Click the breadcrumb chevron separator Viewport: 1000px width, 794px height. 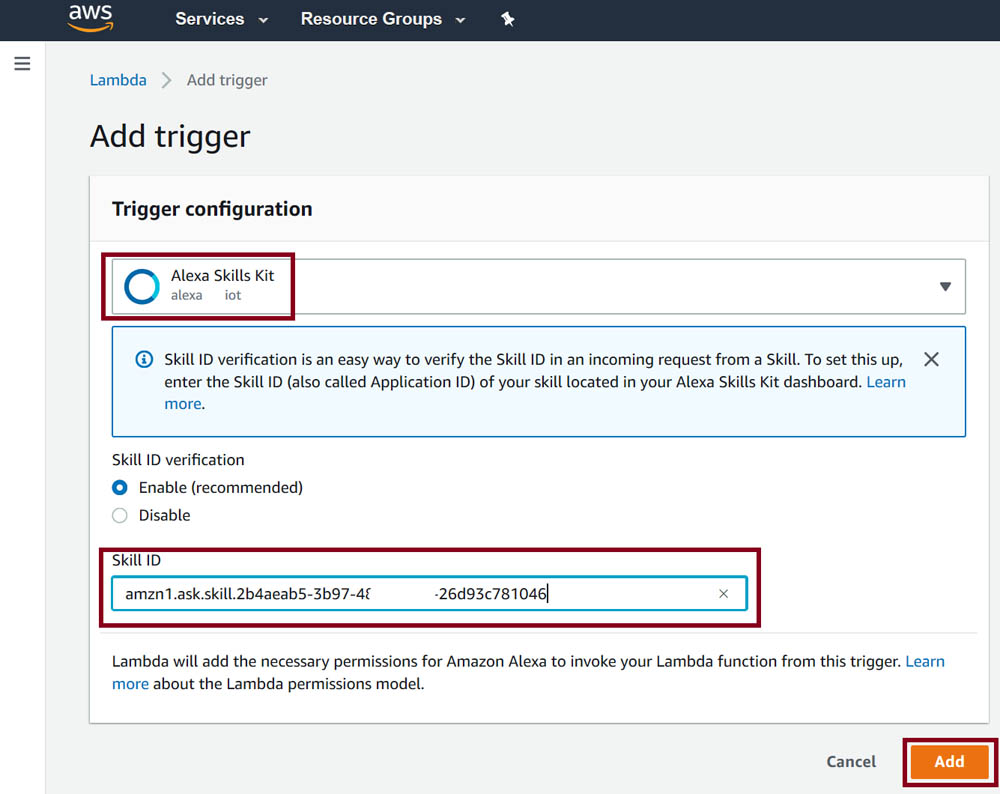[x=166, y=80]
